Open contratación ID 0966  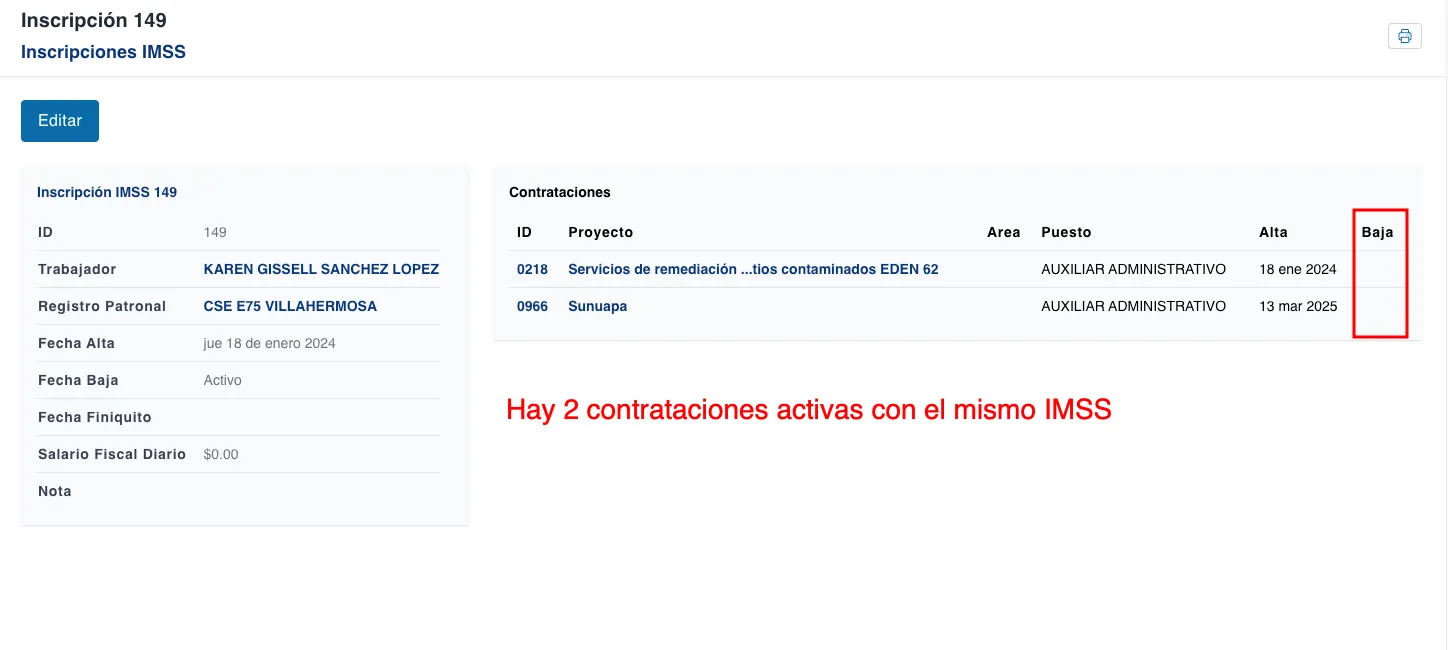click(x=532, y=306)
